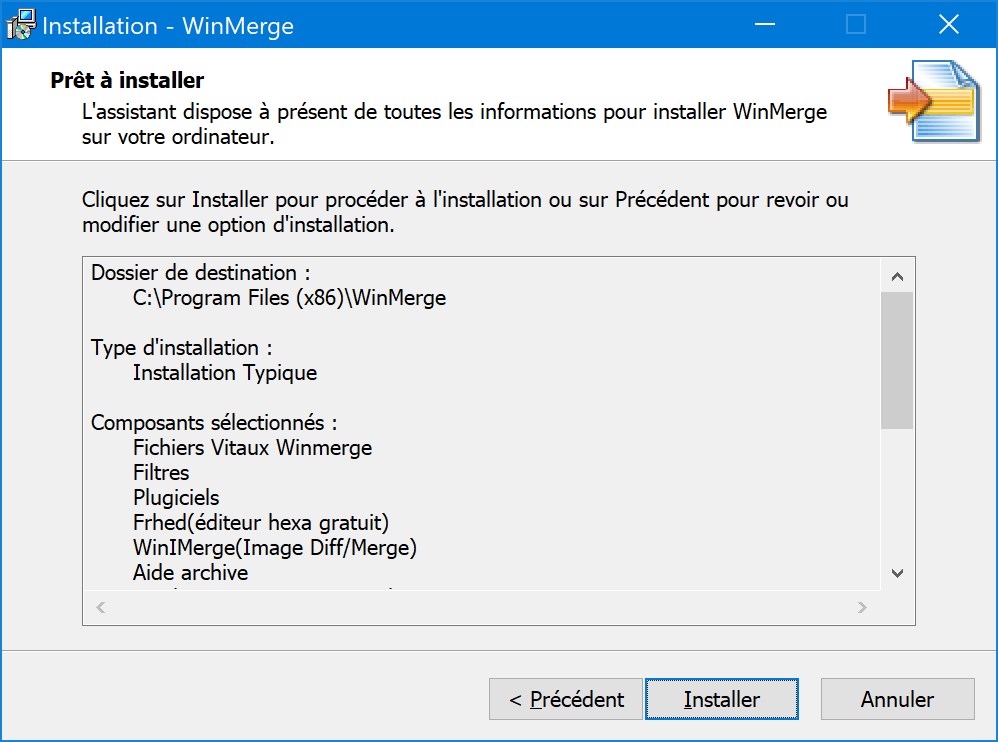Select the Fichiers Vitaux Winmerge line
Image resolution: width=998 pixels, height=742 pixels.
(252, 448)
